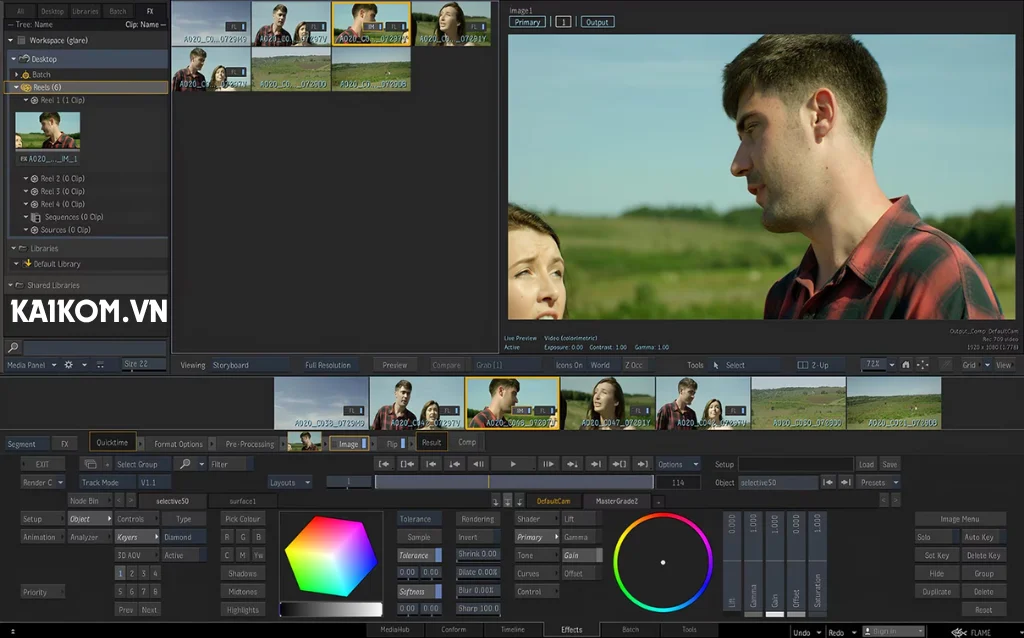This screenshot has height=638, width=1024.
Task: Open the playback Options dropdown
Action: [x=678, y=464]
